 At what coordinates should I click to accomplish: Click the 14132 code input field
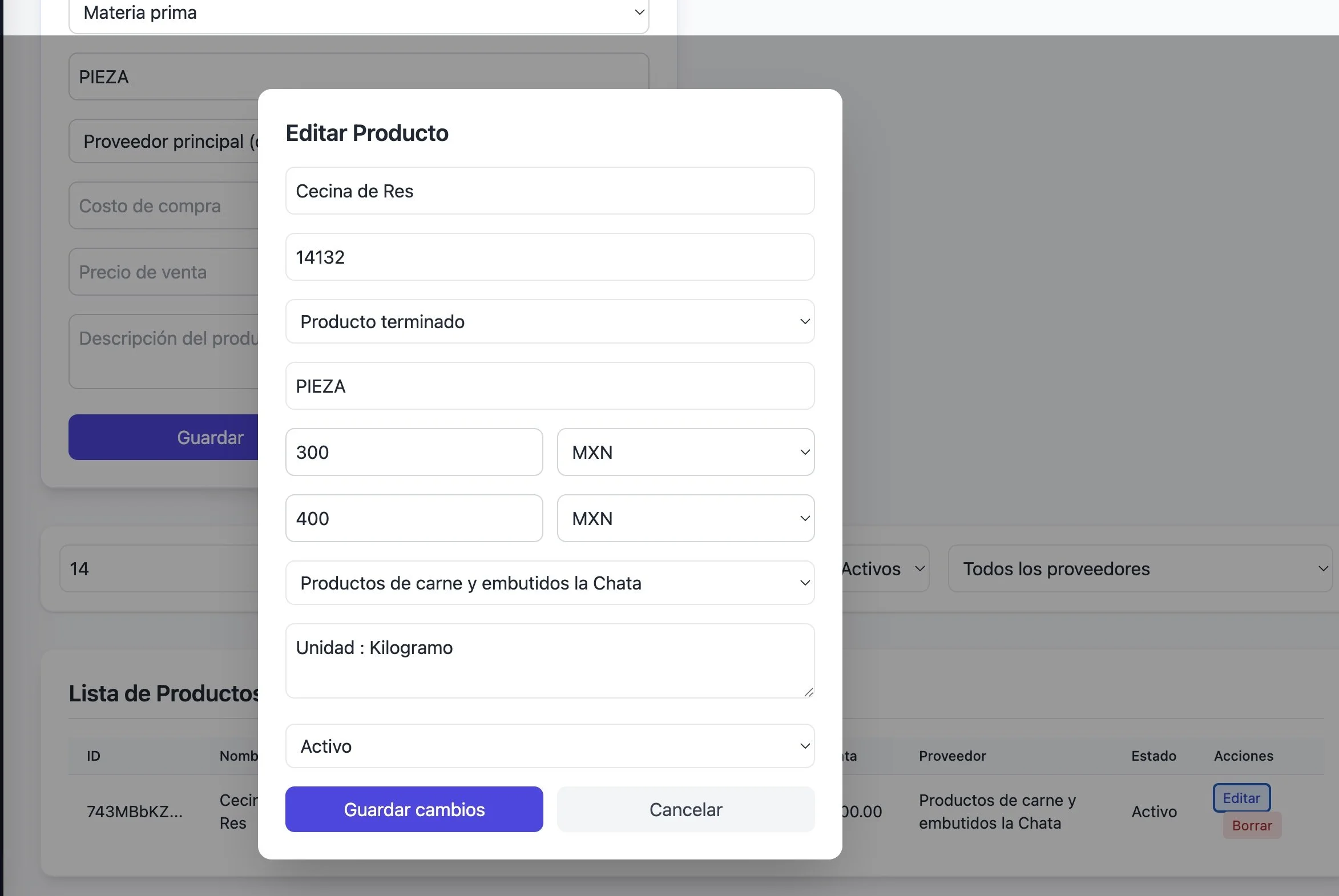549,257
